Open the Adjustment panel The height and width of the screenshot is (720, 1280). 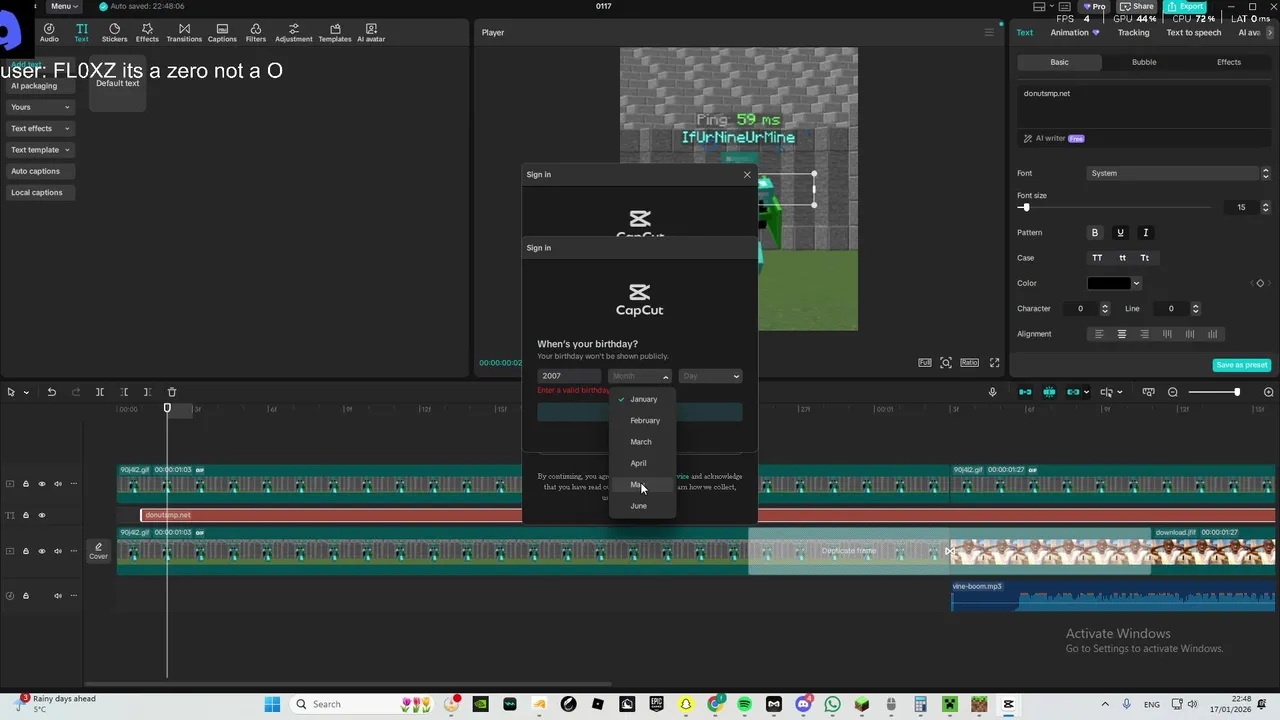pos(293,33)
